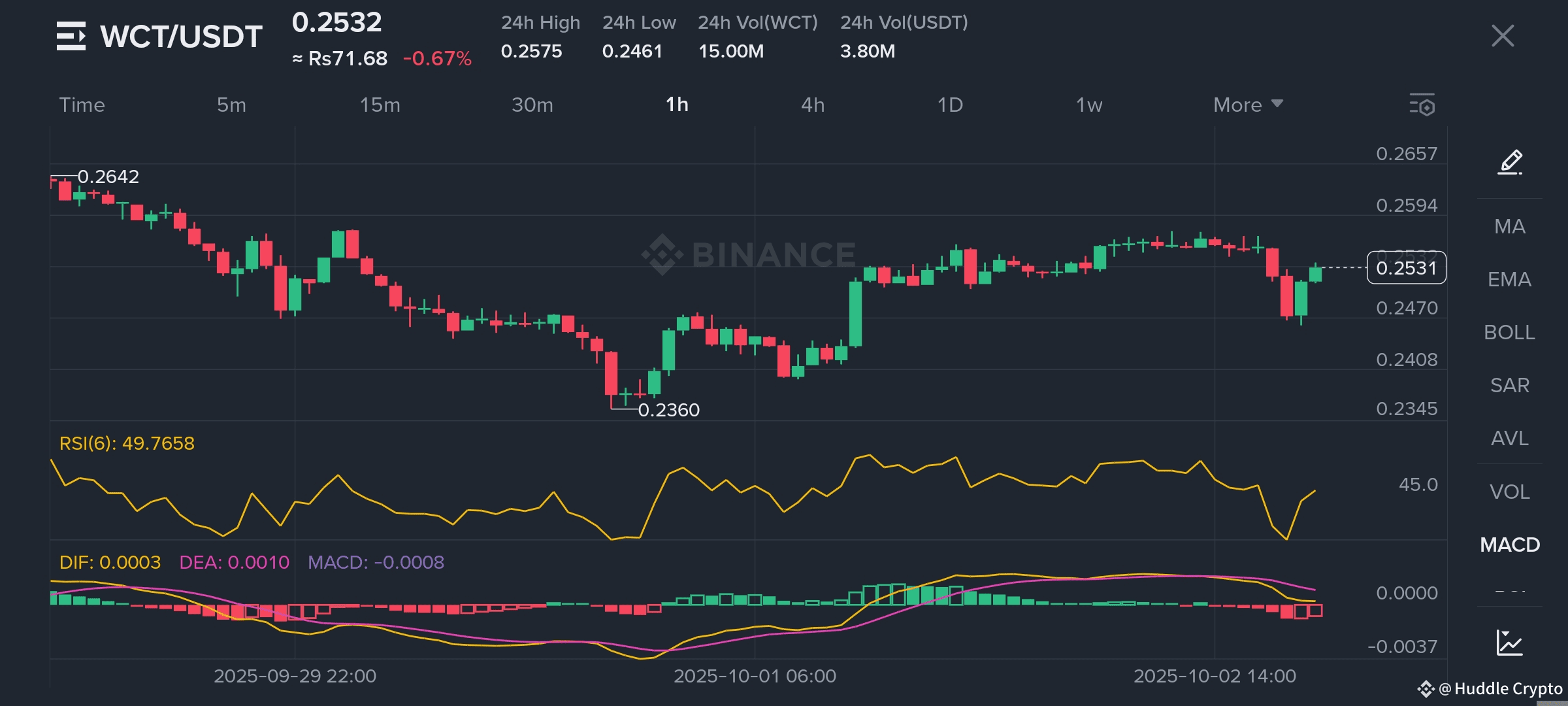Open the trading pair list menu icon
The width and height of the screenshot is (1568, 706).
point(71,36)
